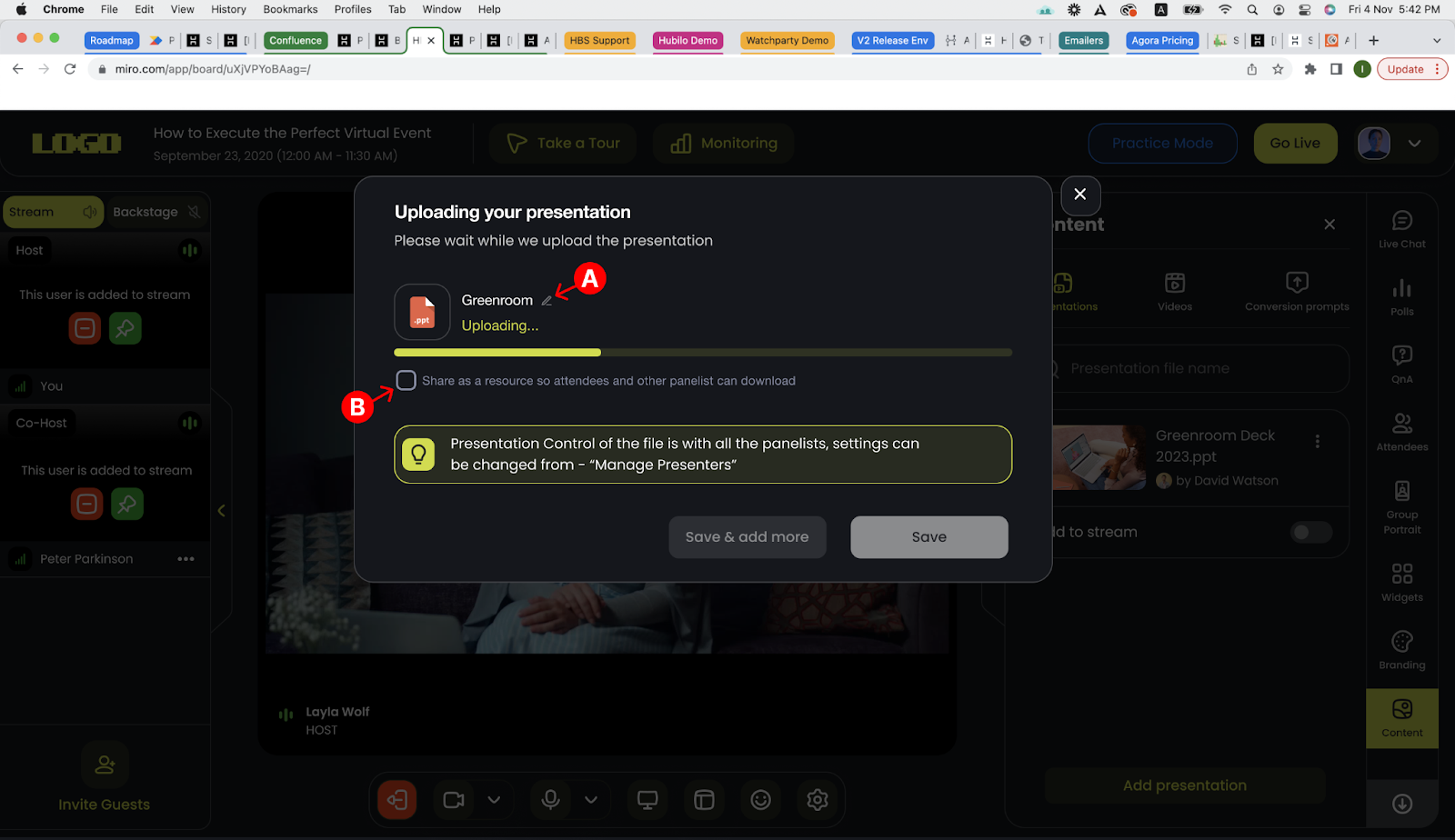The width and height of the screenshot is (1455, 840).
Task: Click the pencil edit icon next to Greenroom
Action: pos(547,301)
